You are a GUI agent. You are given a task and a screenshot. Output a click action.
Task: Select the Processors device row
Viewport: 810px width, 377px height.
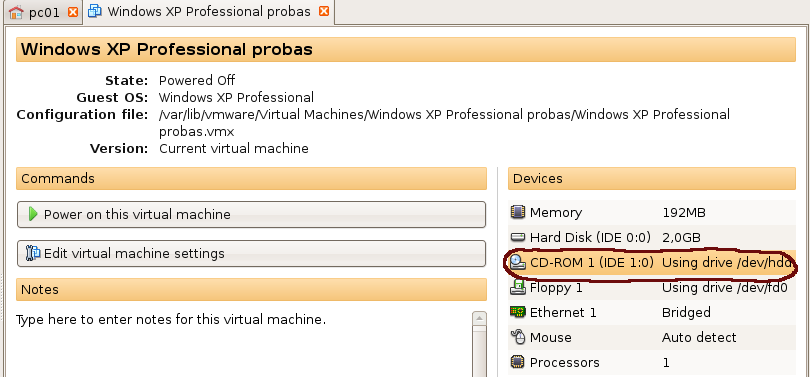(652, 362)
